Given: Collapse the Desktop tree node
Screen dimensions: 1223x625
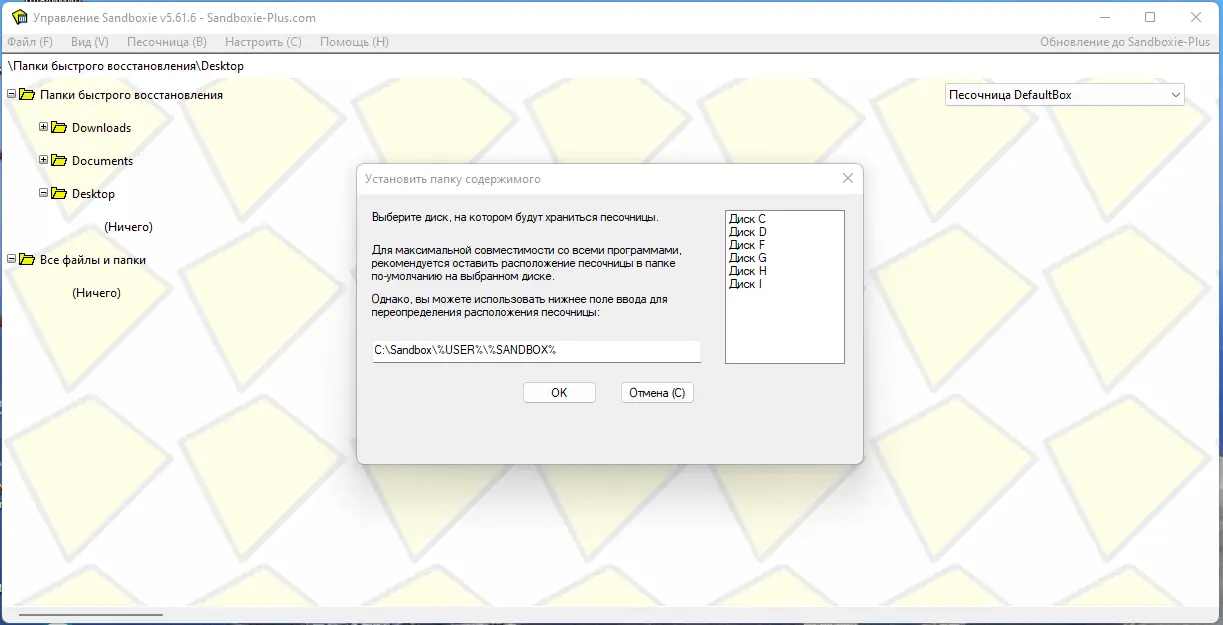Looking at the screenshot, I should pyautogui.click(x=43, y=194).
